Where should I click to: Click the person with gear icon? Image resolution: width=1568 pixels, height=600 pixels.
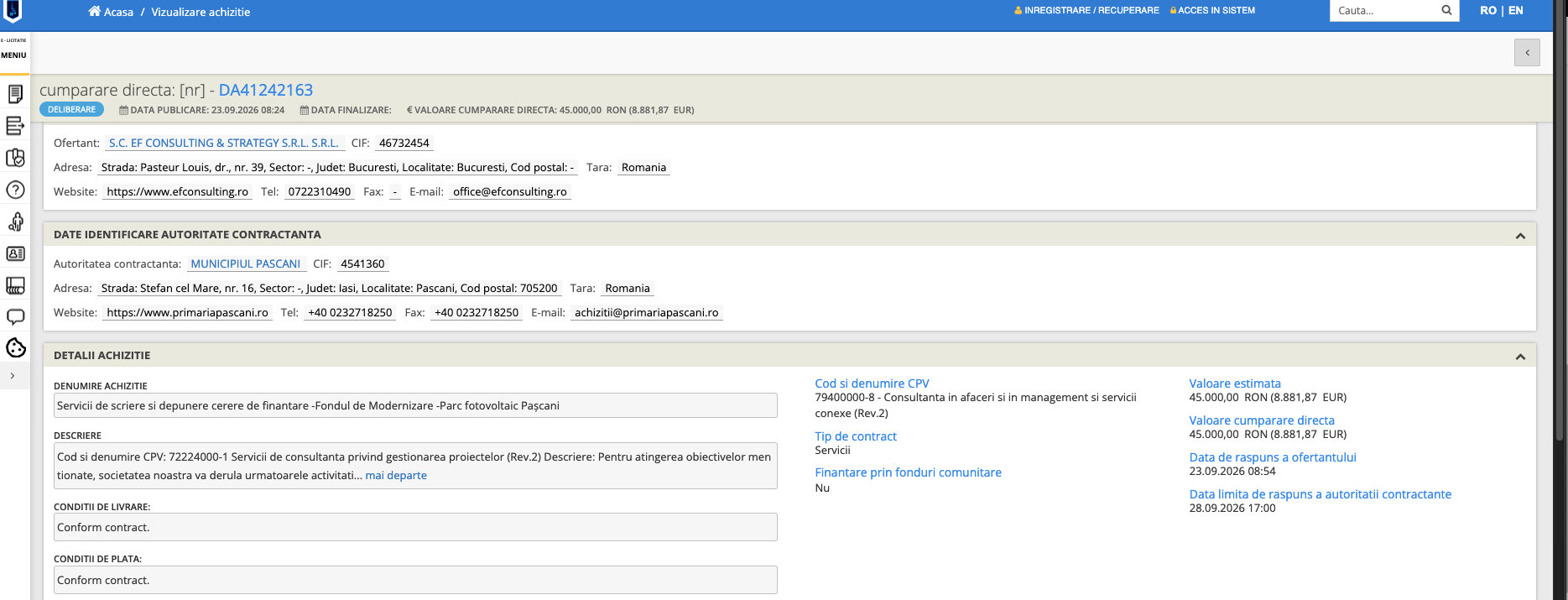15,222
